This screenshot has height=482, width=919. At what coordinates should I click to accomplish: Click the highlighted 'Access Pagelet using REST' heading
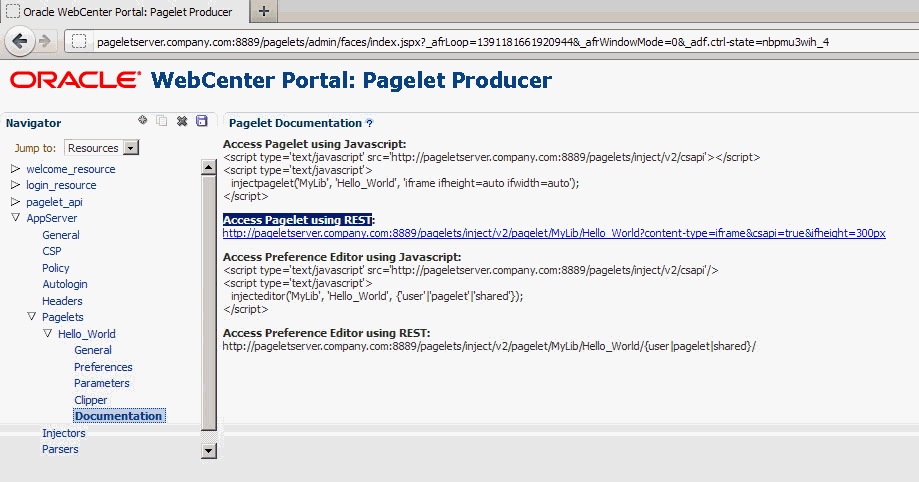(297, 220)
